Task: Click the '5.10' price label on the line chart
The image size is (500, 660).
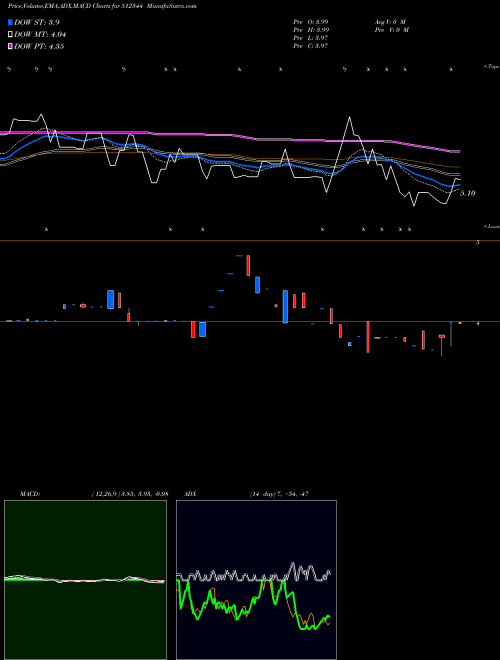Action: (468, 193)
